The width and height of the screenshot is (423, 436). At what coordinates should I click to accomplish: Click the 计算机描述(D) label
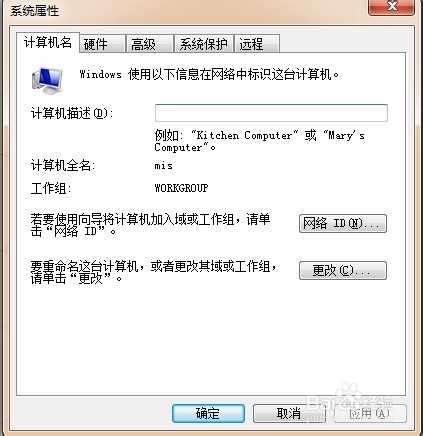point(72,113)
